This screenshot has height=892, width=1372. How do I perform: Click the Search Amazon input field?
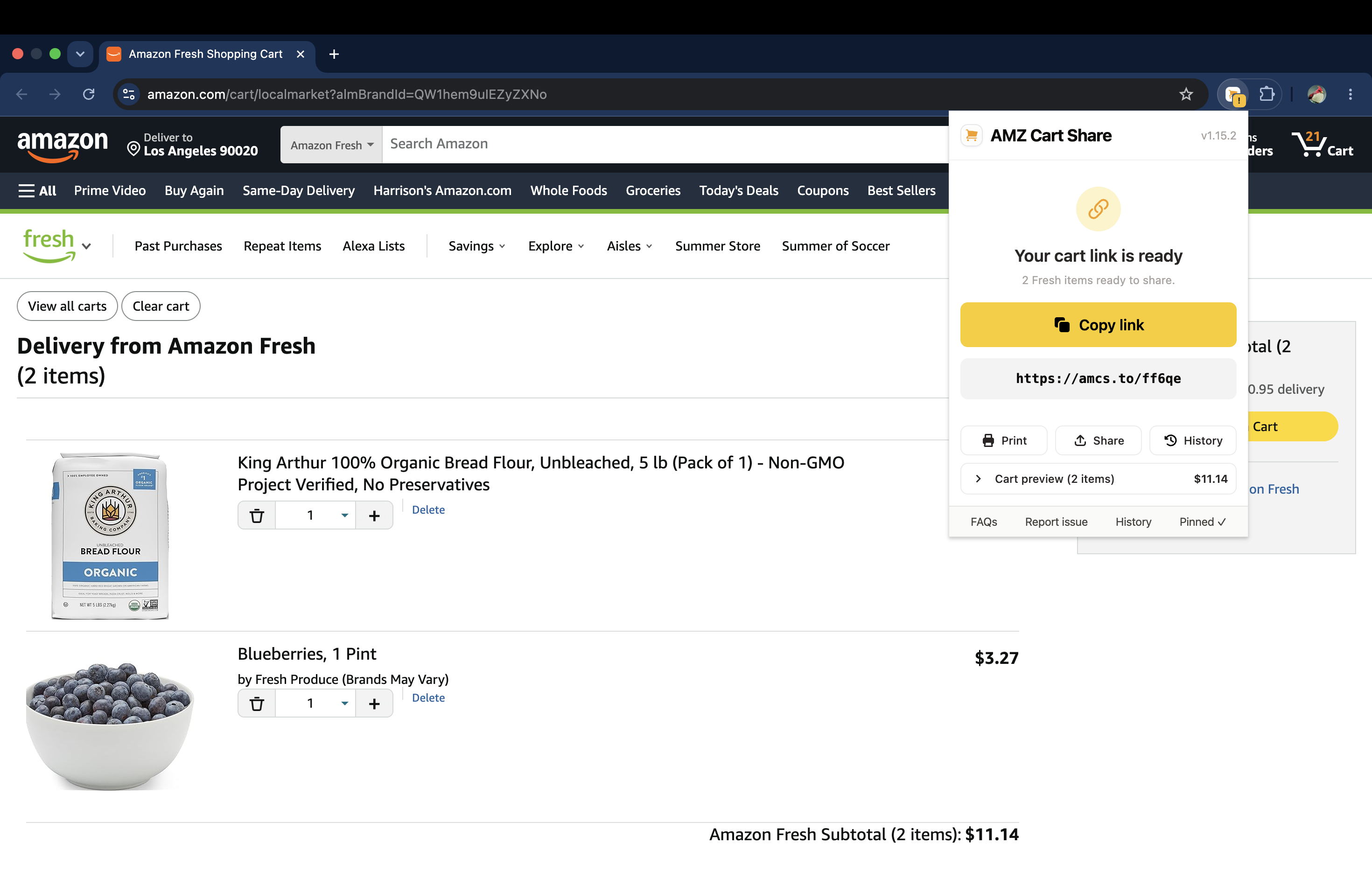pos(665,144)
